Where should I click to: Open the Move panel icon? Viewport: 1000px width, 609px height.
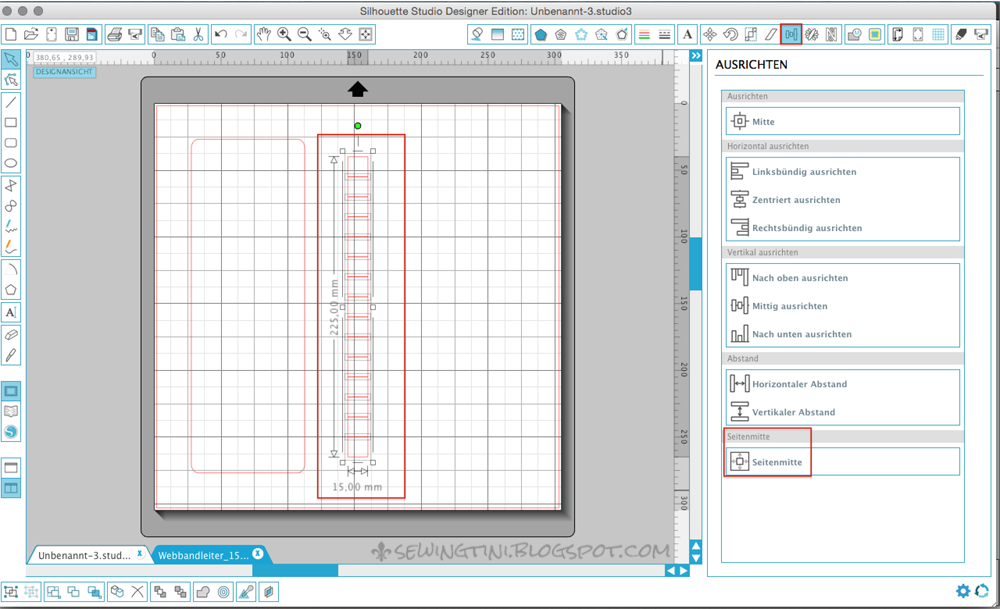click(709, 34)
